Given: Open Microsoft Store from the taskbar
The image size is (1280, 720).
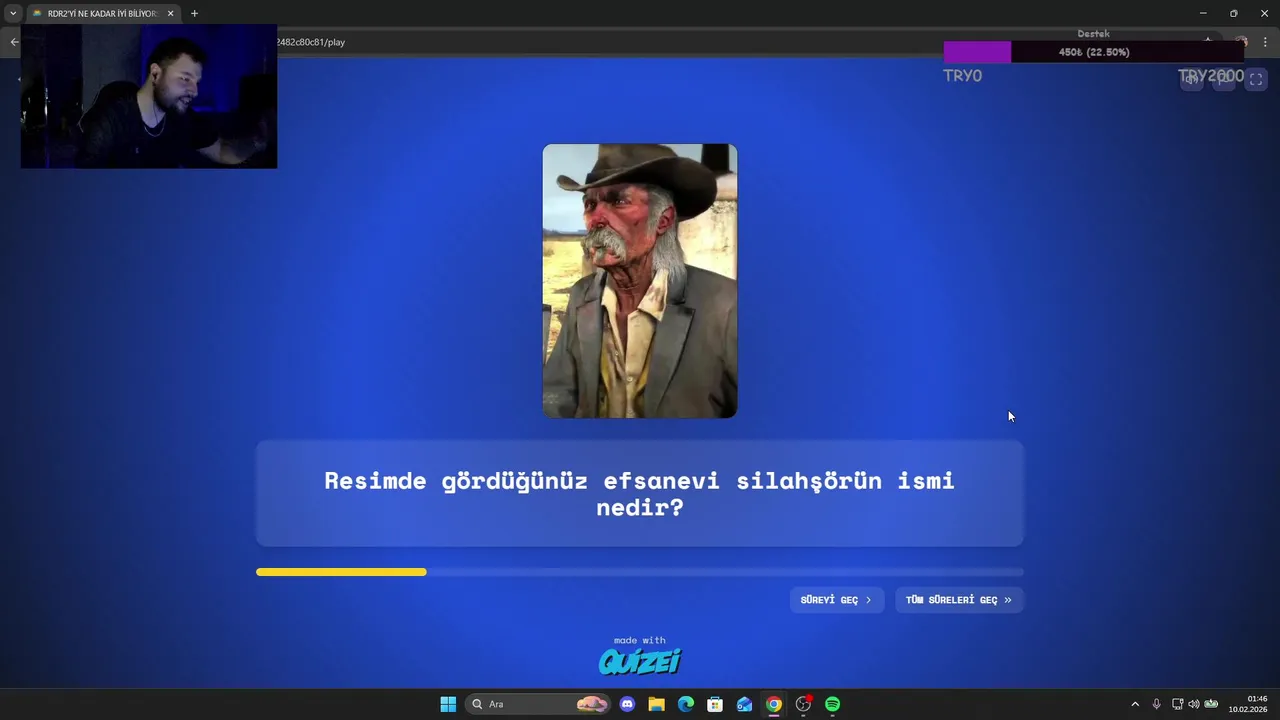Looking at the screenshot, I should [x=715, y=704].
